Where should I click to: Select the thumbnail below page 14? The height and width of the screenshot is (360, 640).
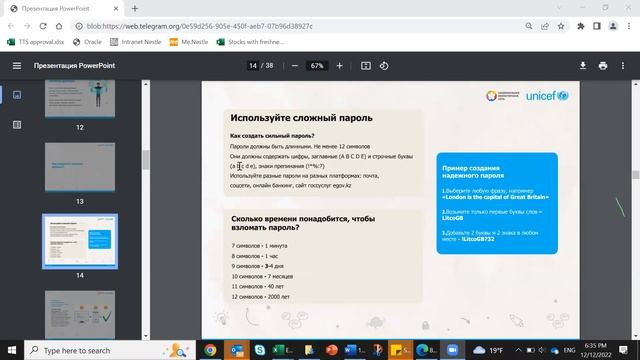(80, 315)
